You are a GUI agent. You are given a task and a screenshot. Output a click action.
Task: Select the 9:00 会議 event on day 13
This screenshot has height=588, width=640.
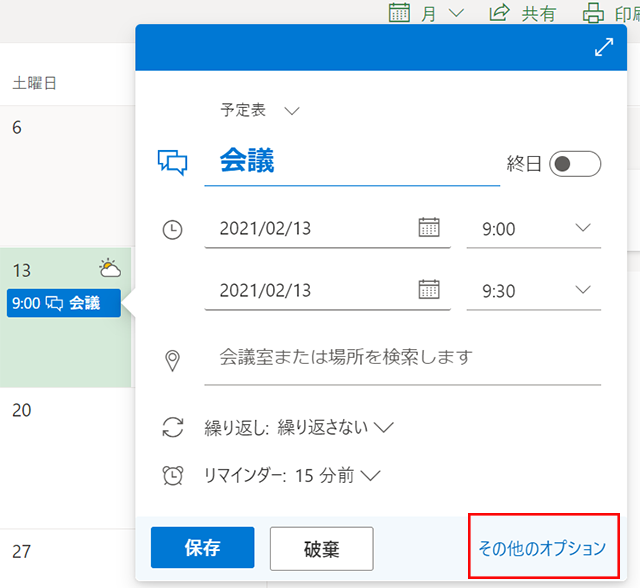tap(64, 303)
